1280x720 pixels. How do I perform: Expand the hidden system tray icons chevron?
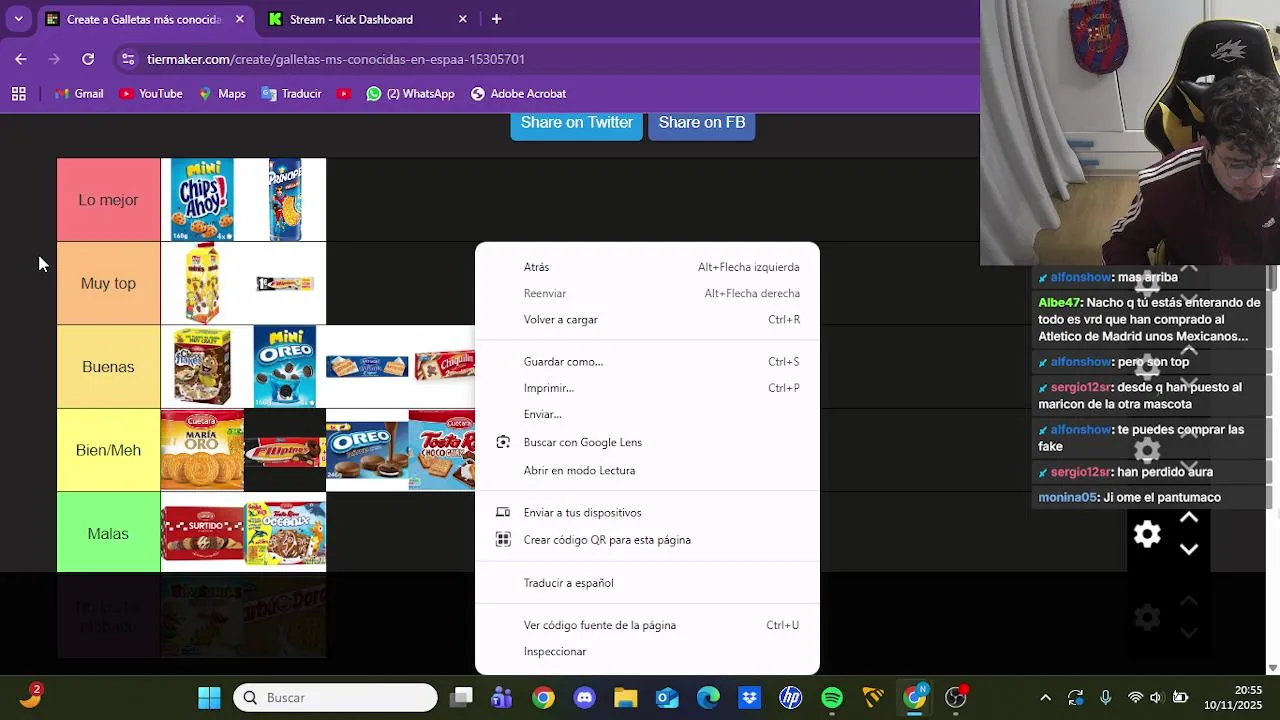(1045, 698)
